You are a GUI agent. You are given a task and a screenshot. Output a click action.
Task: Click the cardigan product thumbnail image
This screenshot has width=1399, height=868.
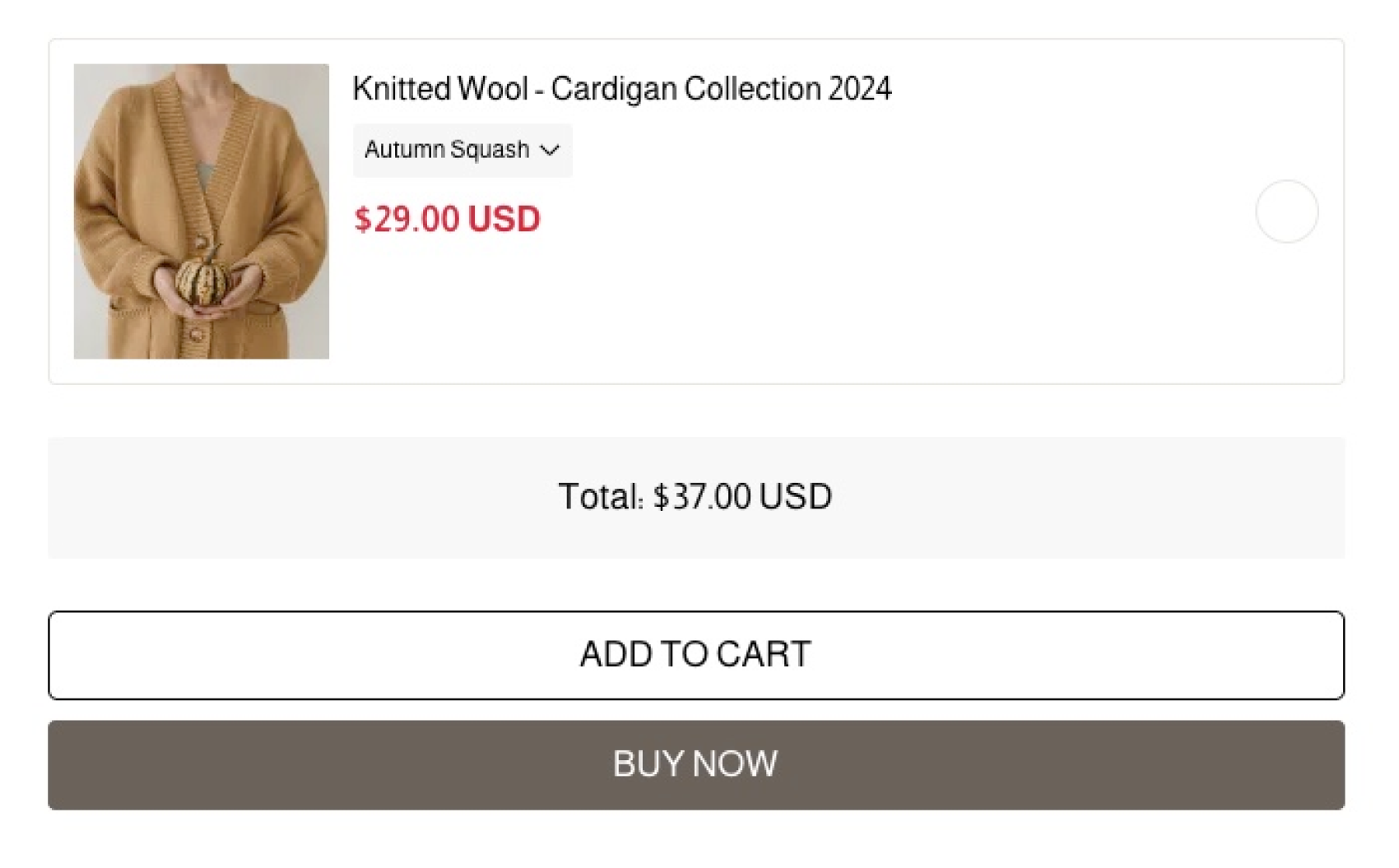(x=201, y=211)
